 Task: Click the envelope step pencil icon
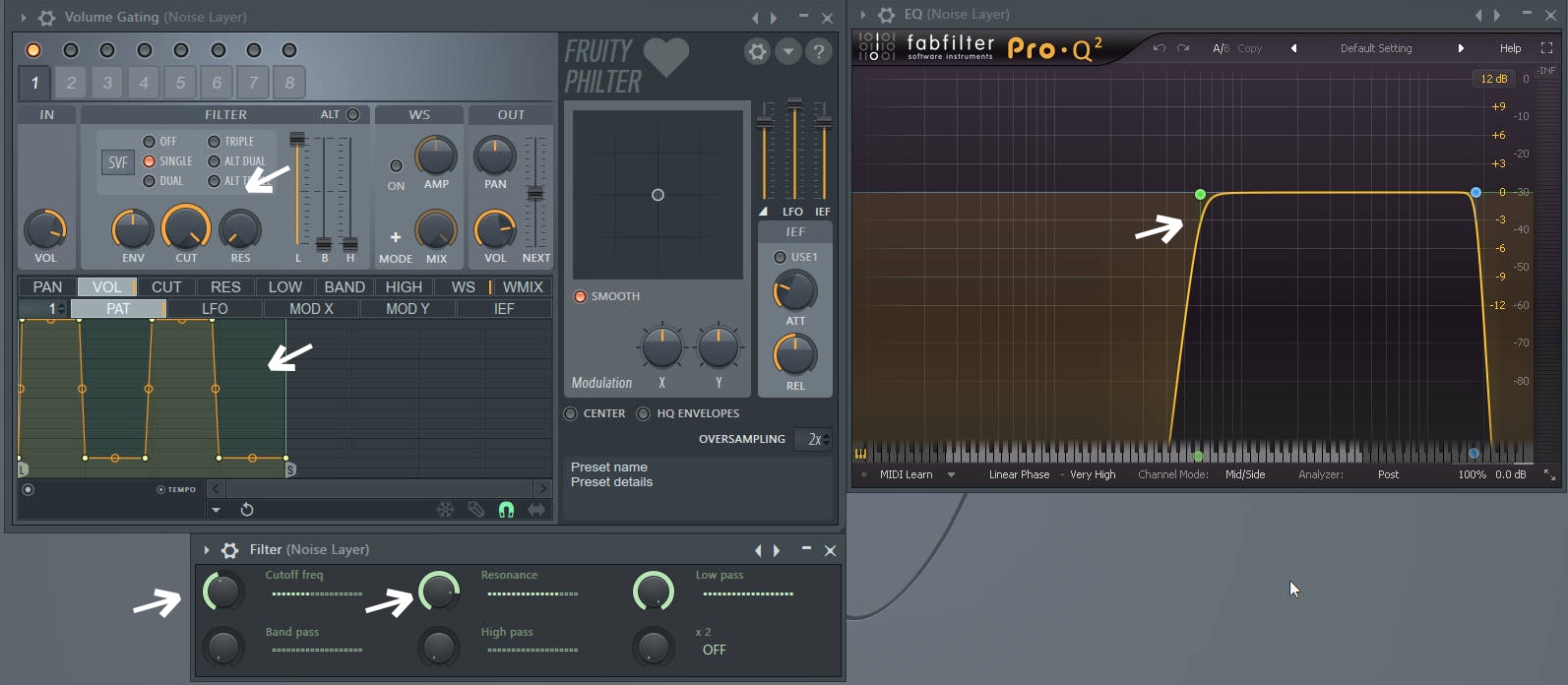coord(476,509)
